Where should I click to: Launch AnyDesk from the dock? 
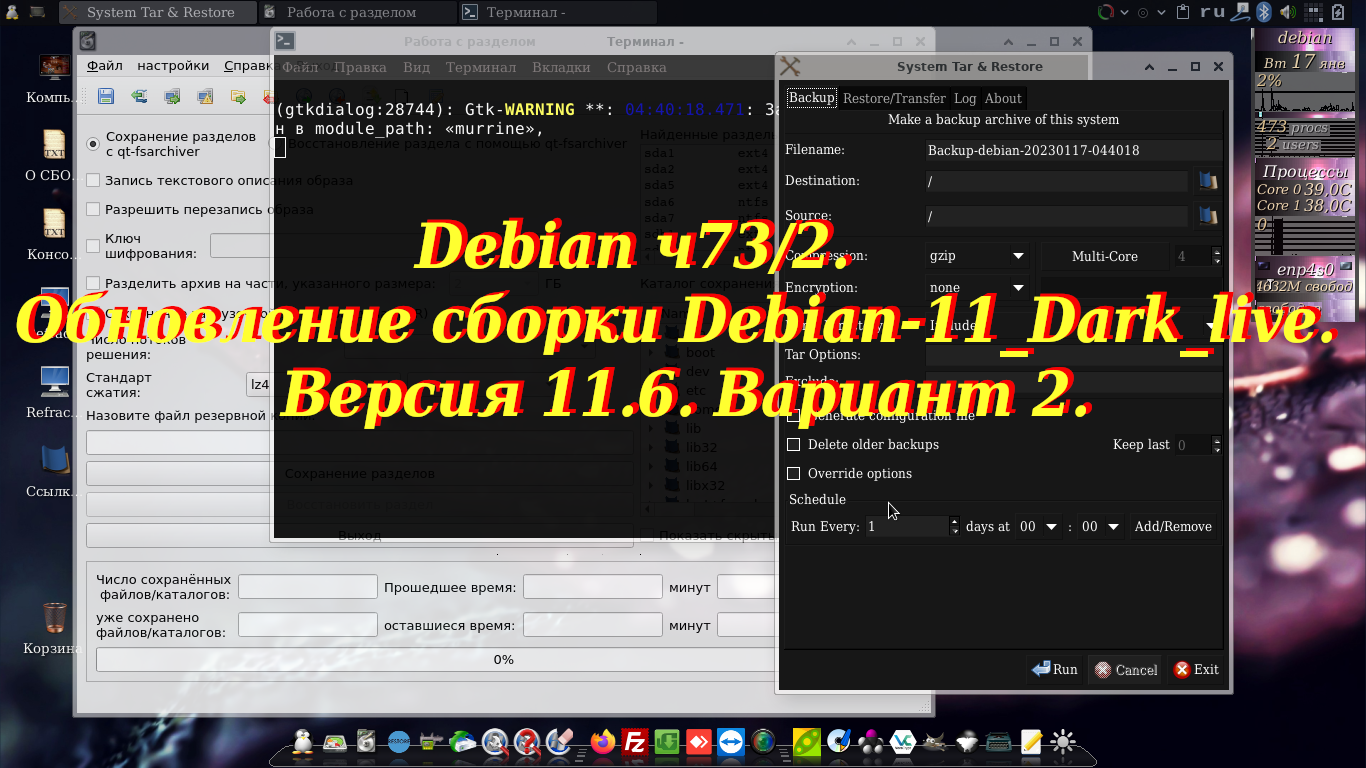[x=698, y=741]
